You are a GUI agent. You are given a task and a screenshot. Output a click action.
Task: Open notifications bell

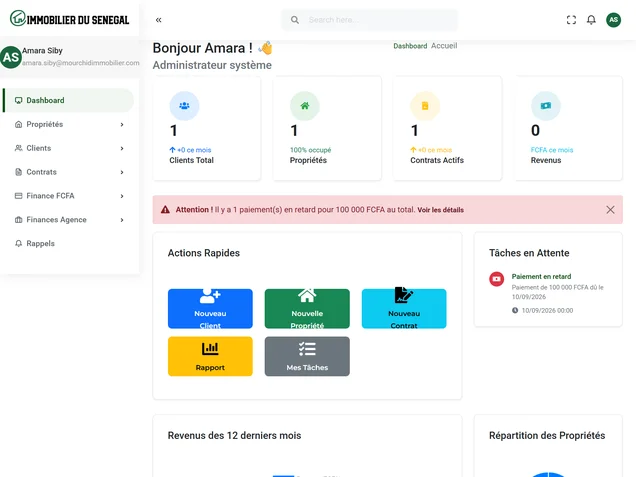coord(591,20)
